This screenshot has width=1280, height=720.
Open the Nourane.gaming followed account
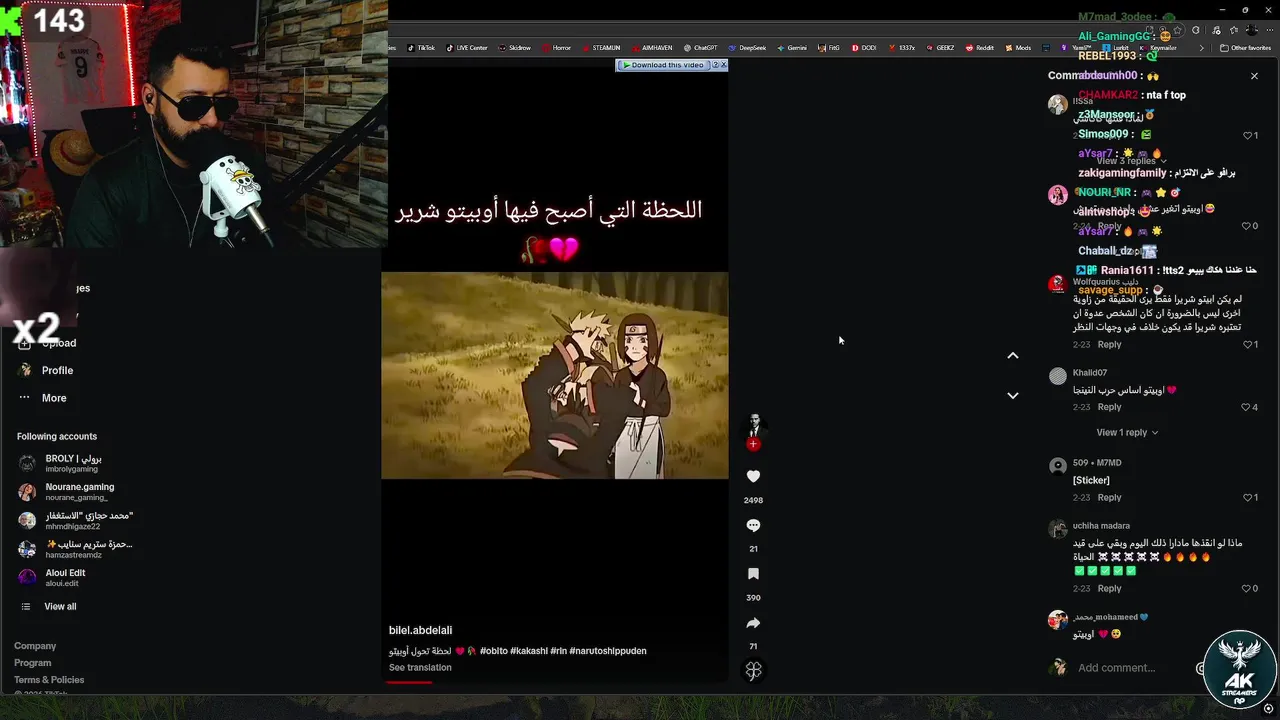click(66, 492)
